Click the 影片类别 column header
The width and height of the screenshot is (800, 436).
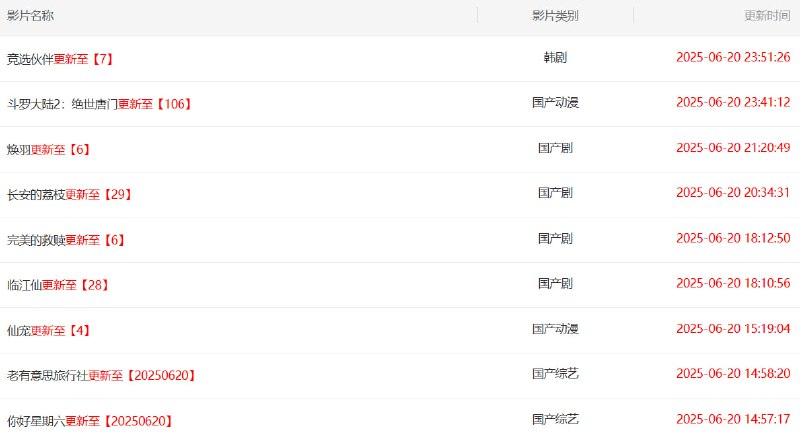coord(555,16)
